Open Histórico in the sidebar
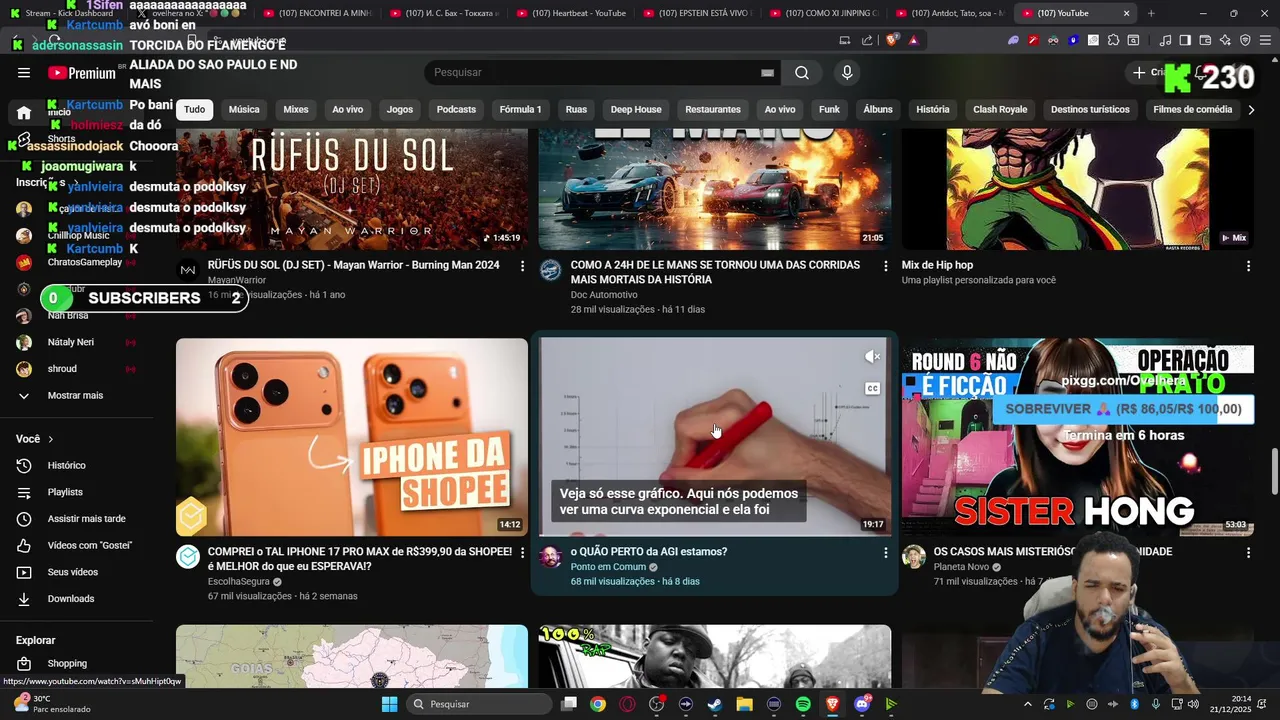Image resolution: width=1280 pixels, height=720 pixels. pyautogui.click(x=66, y=465)
